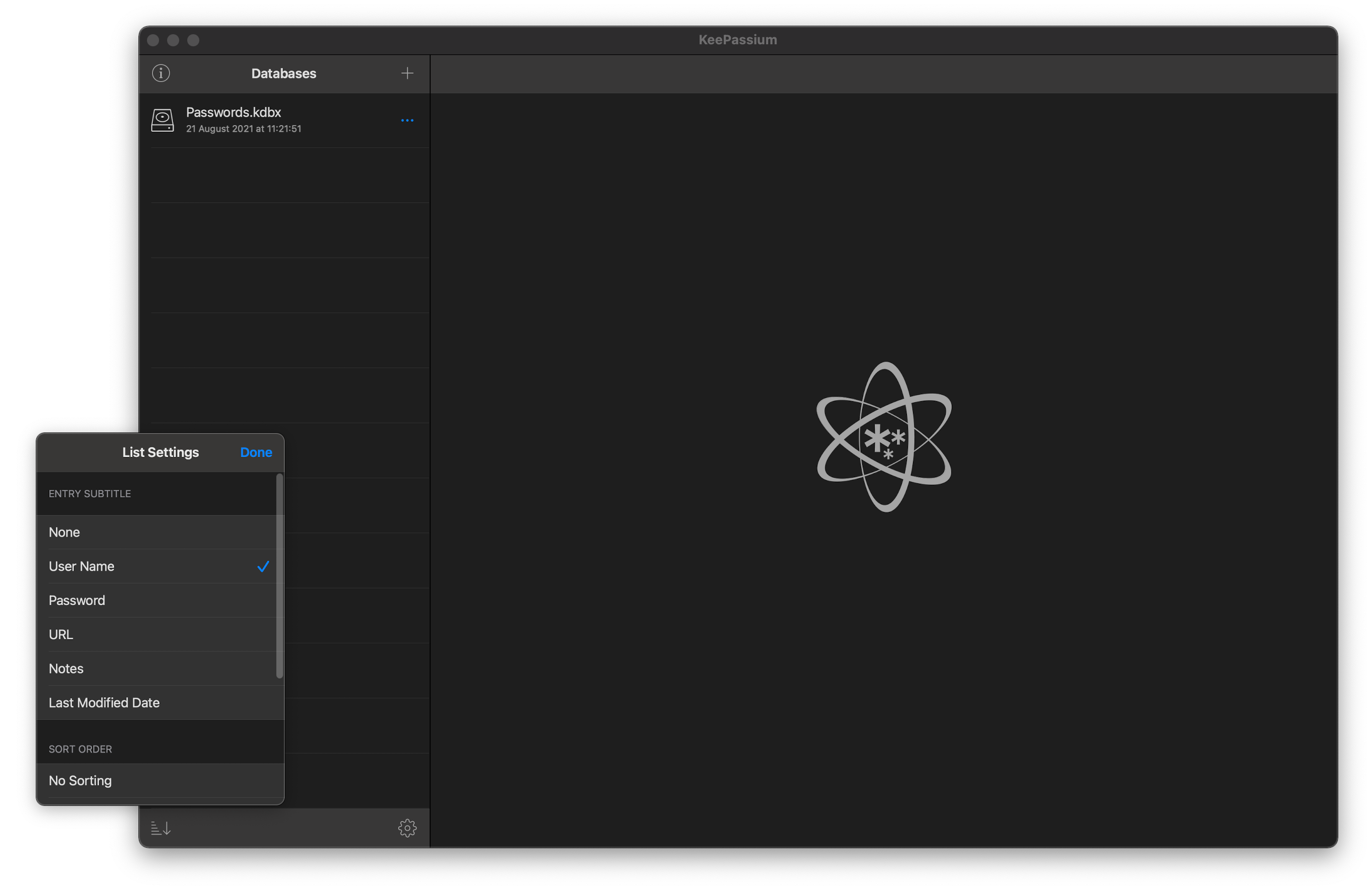Set sort order to No Sorting
The height and width of the screenshot is (890, 1372).
[81, 780]
